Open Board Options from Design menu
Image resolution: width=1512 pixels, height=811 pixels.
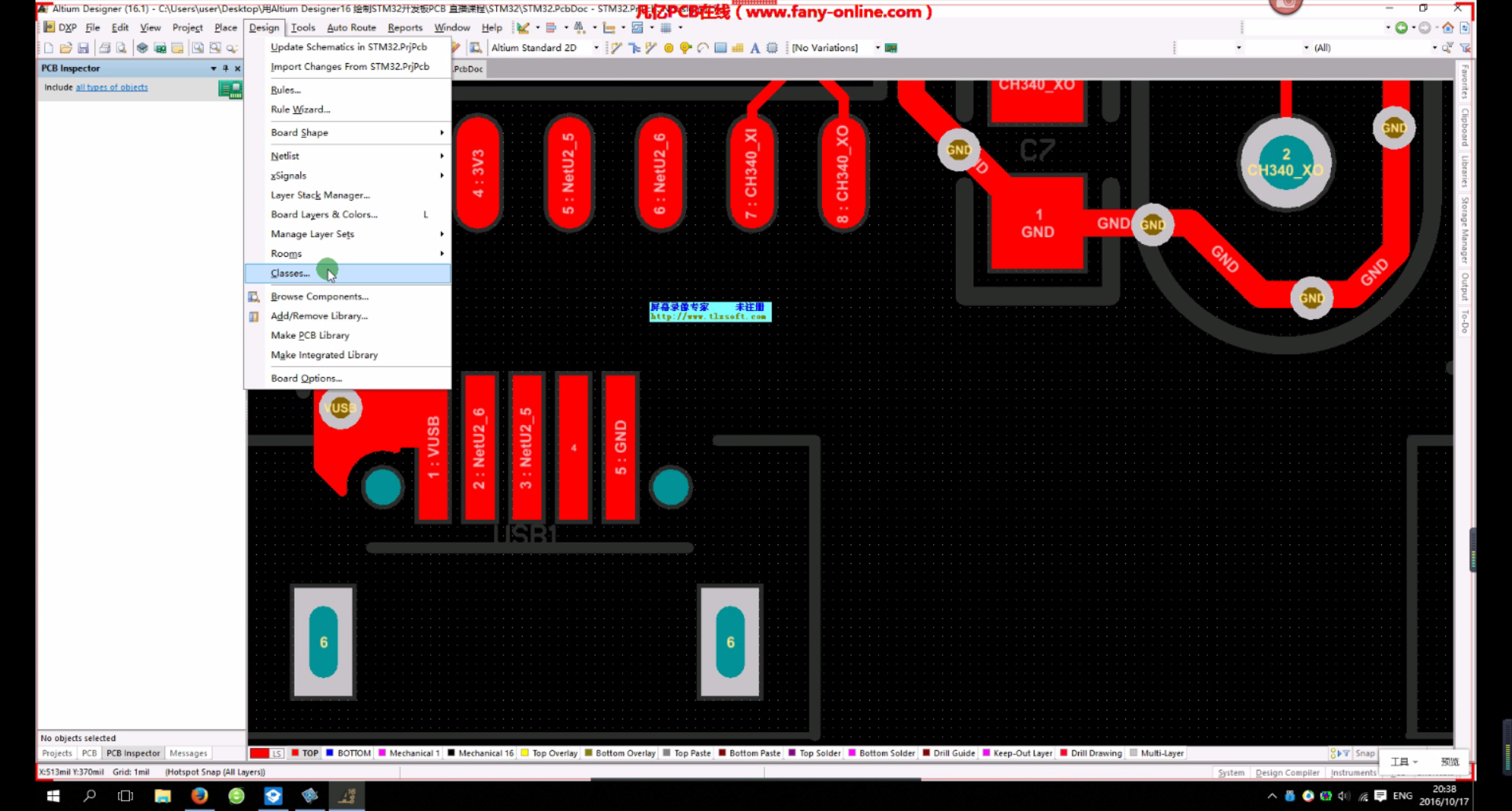[x=347, y=378]
